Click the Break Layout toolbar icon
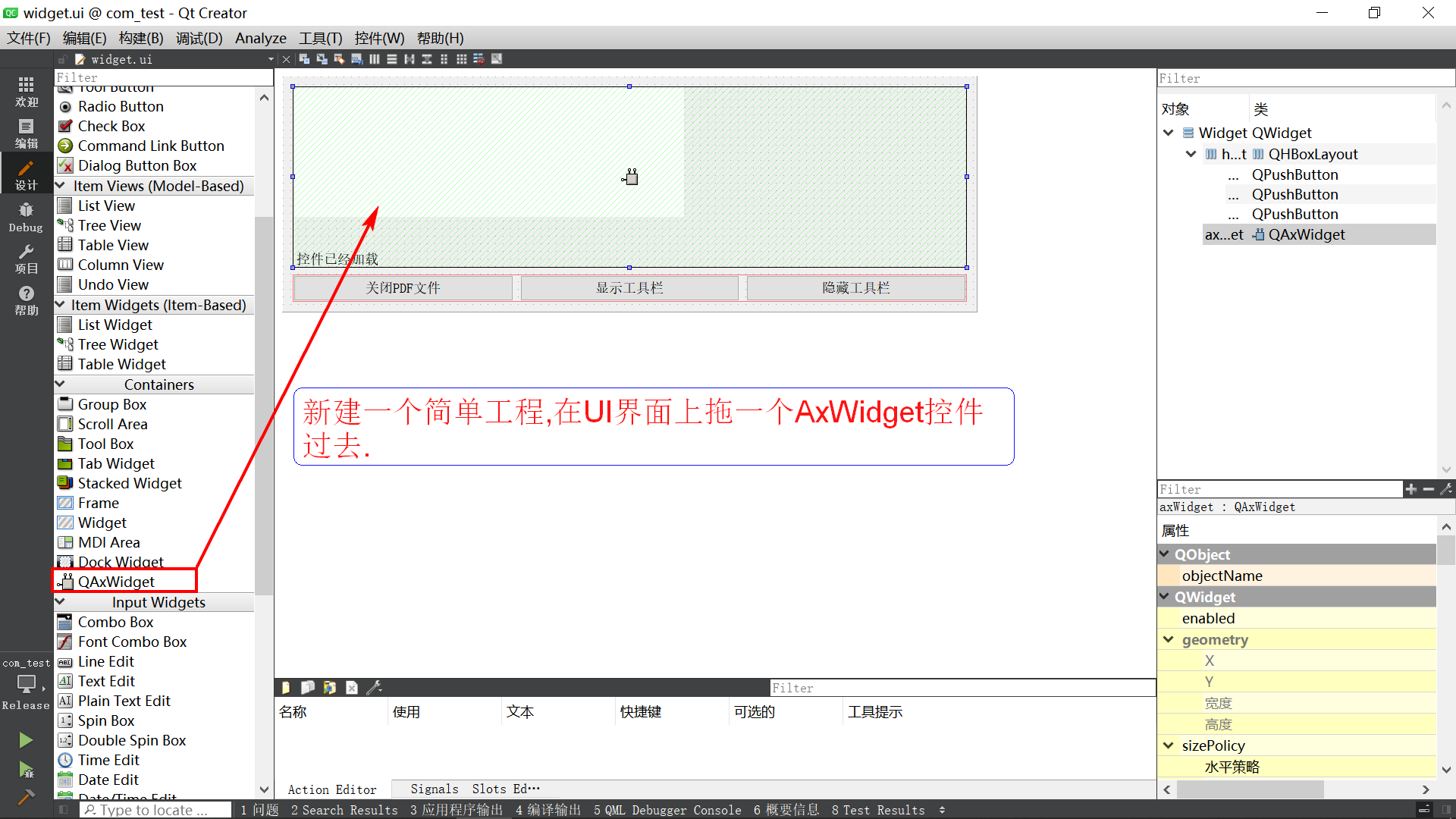Viewport: 1456px width, 819px height. 479,59
